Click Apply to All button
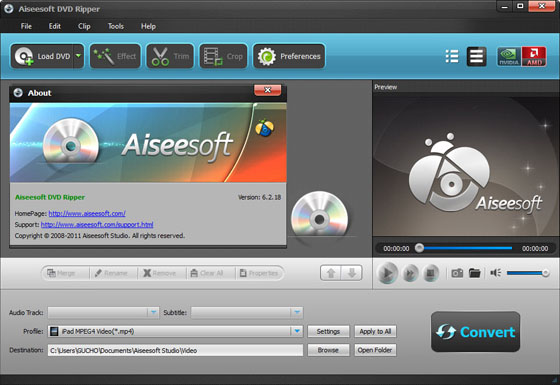Screen dimensions: 560x385 (x=375, y=331)
